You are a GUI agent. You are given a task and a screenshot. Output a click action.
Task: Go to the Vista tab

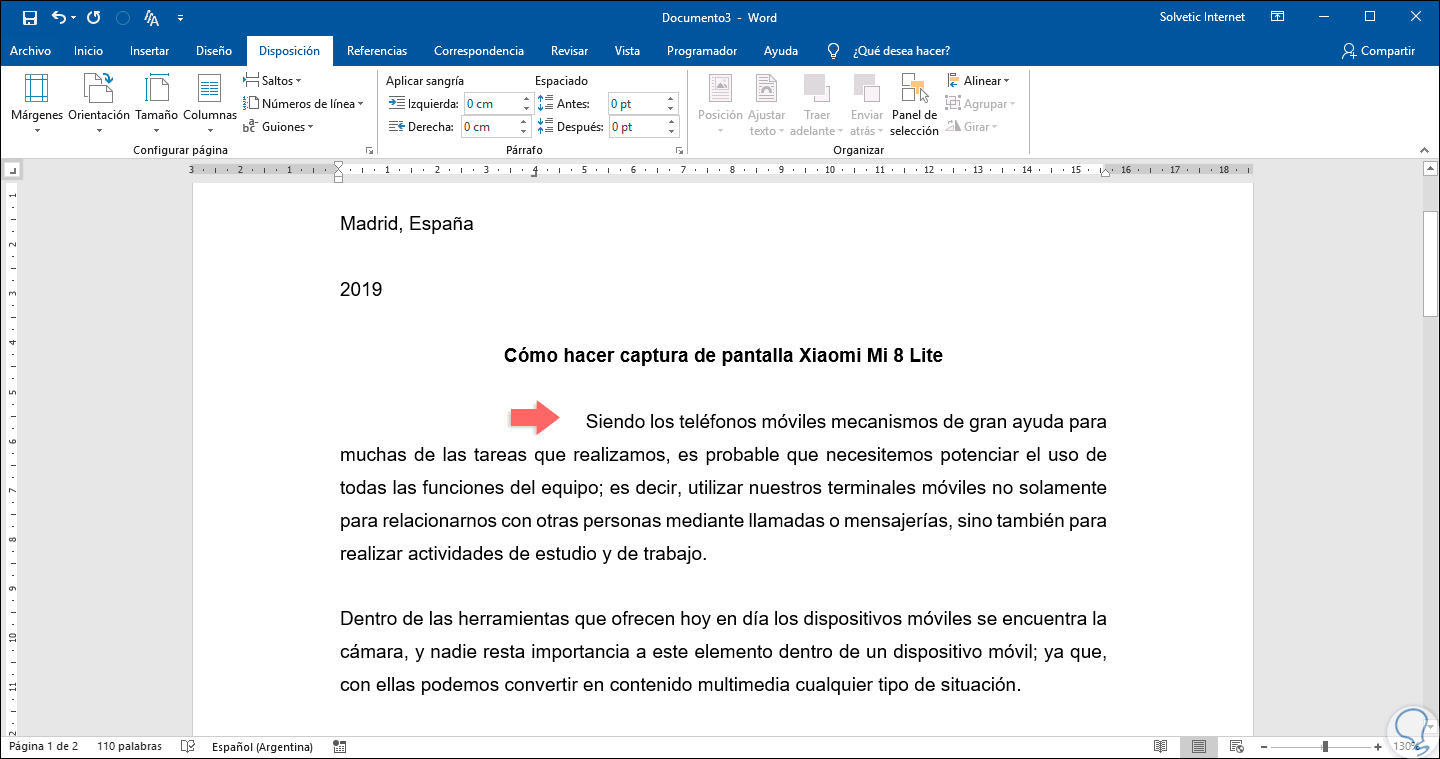click(x=627, y=51)
